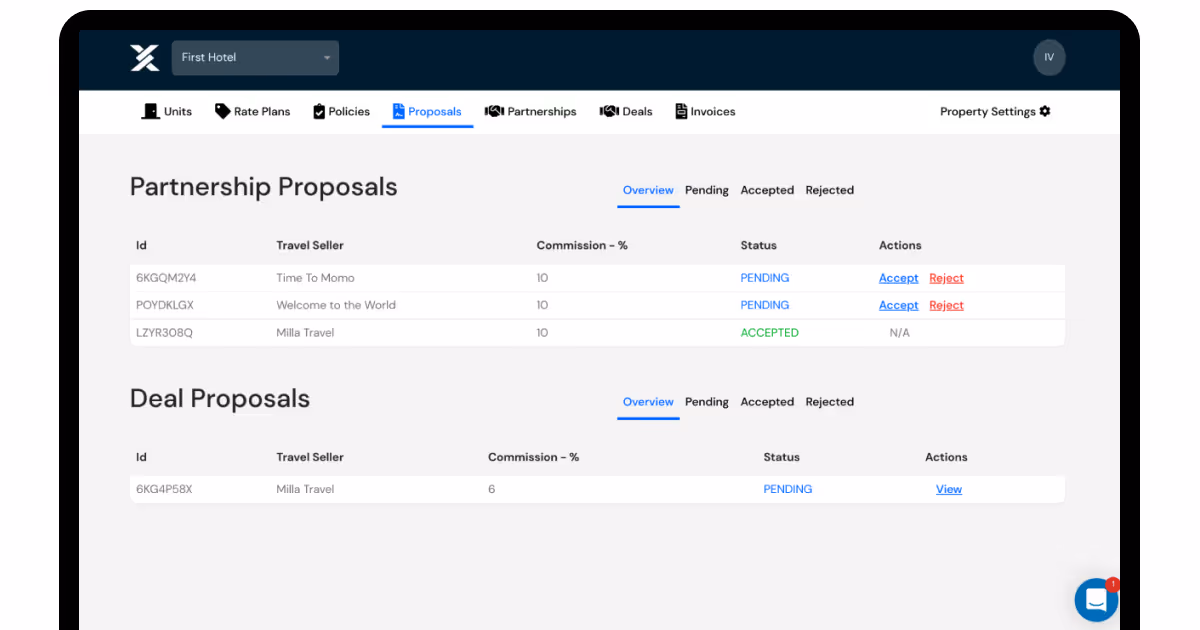
Task: Click the Deal Proposals heading
Action: [220, 399]
